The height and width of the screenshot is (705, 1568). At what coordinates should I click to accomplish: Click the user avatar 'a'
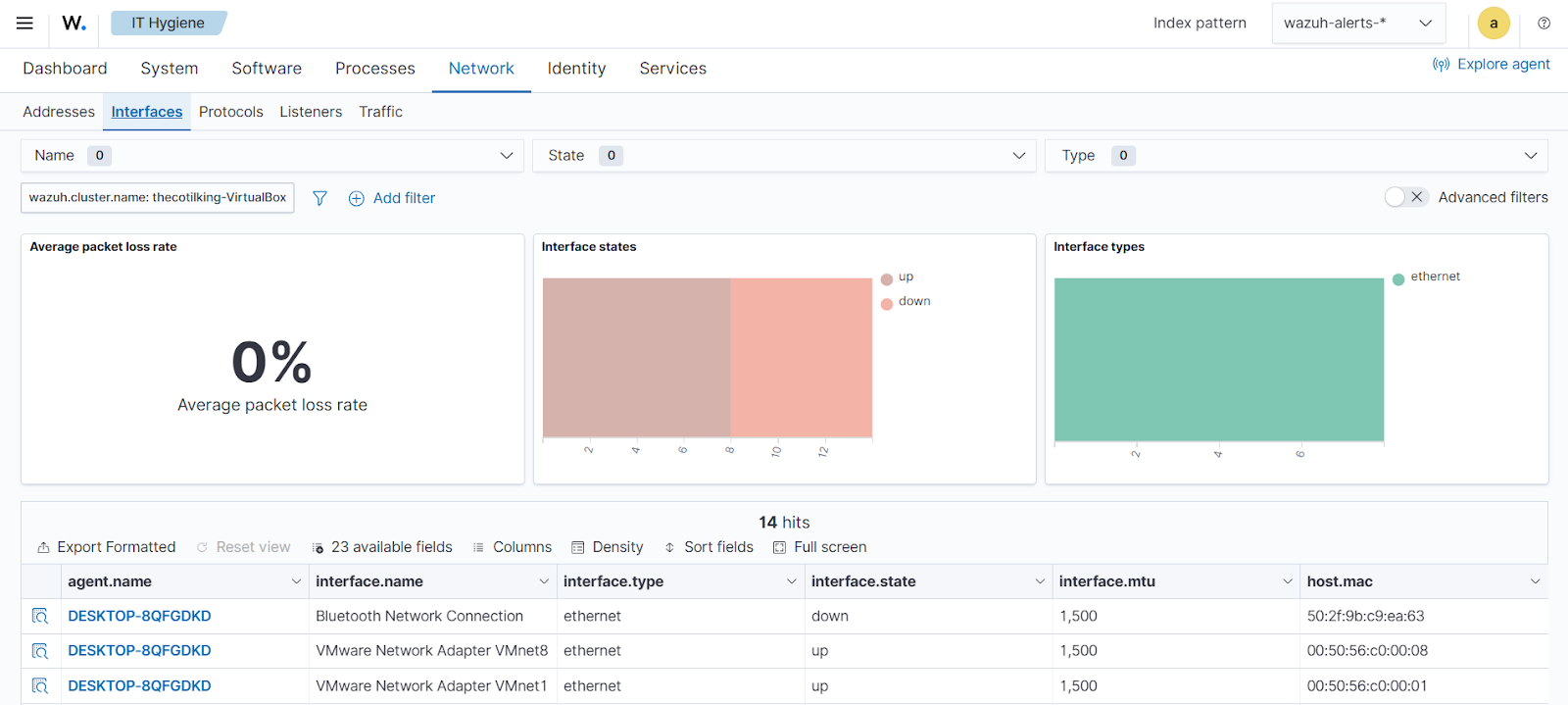1494,23
